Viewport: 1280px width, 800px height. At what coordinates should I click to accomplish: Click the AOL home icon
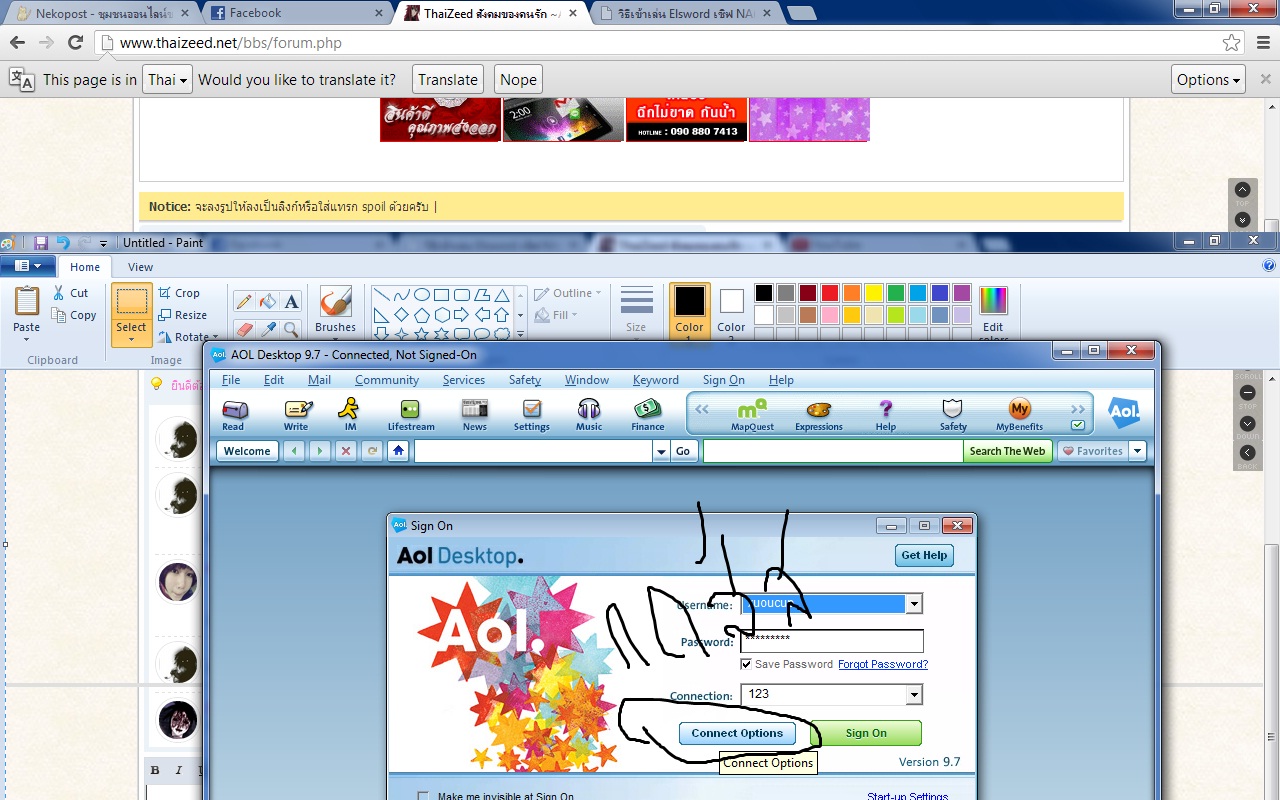(399, 451)
